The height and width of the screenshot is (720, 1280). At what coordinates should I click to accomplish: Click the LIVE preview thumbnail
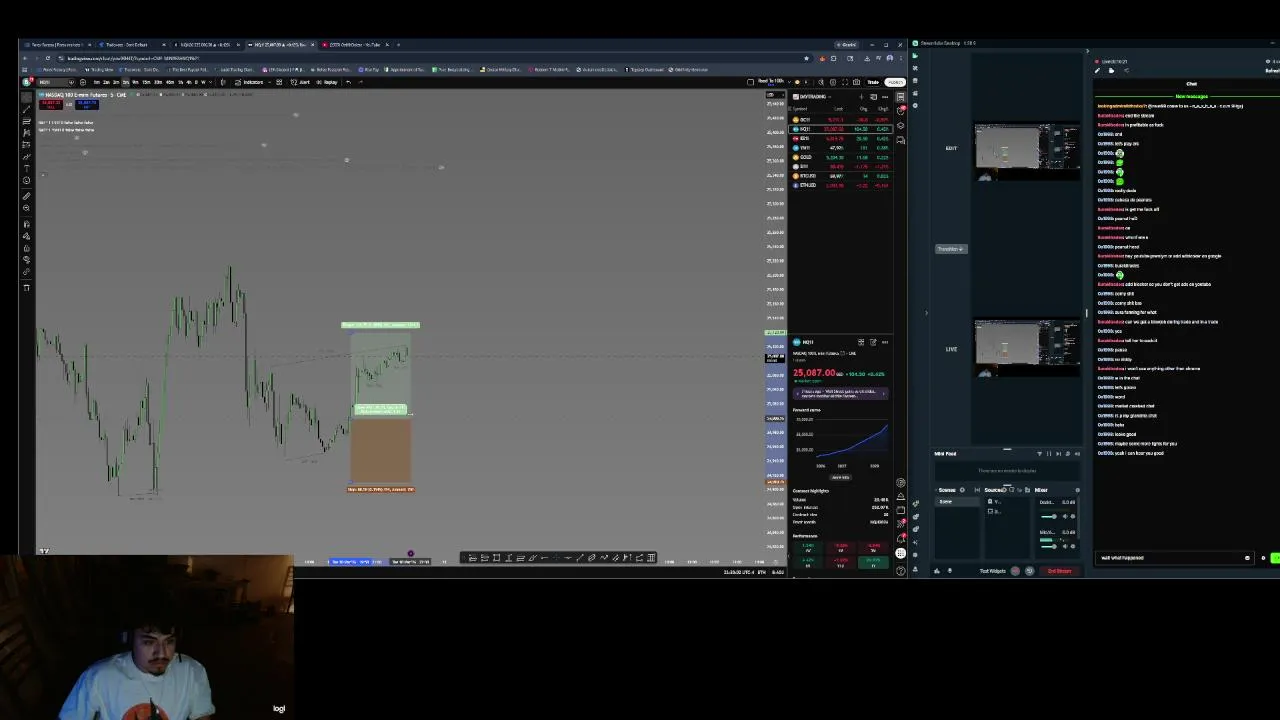pyautogui.click(x=1027, y=349)
